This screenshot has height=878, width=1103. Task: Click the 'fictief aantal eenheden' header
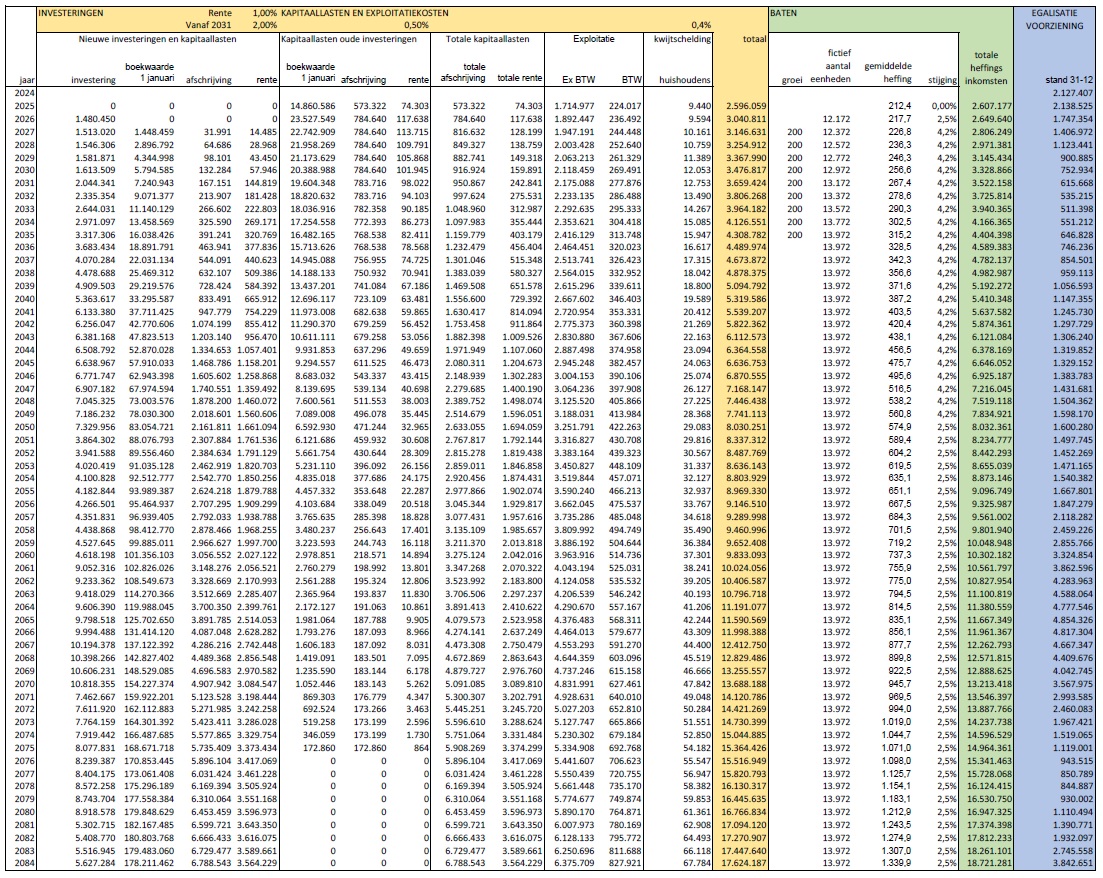click(831, 66)
